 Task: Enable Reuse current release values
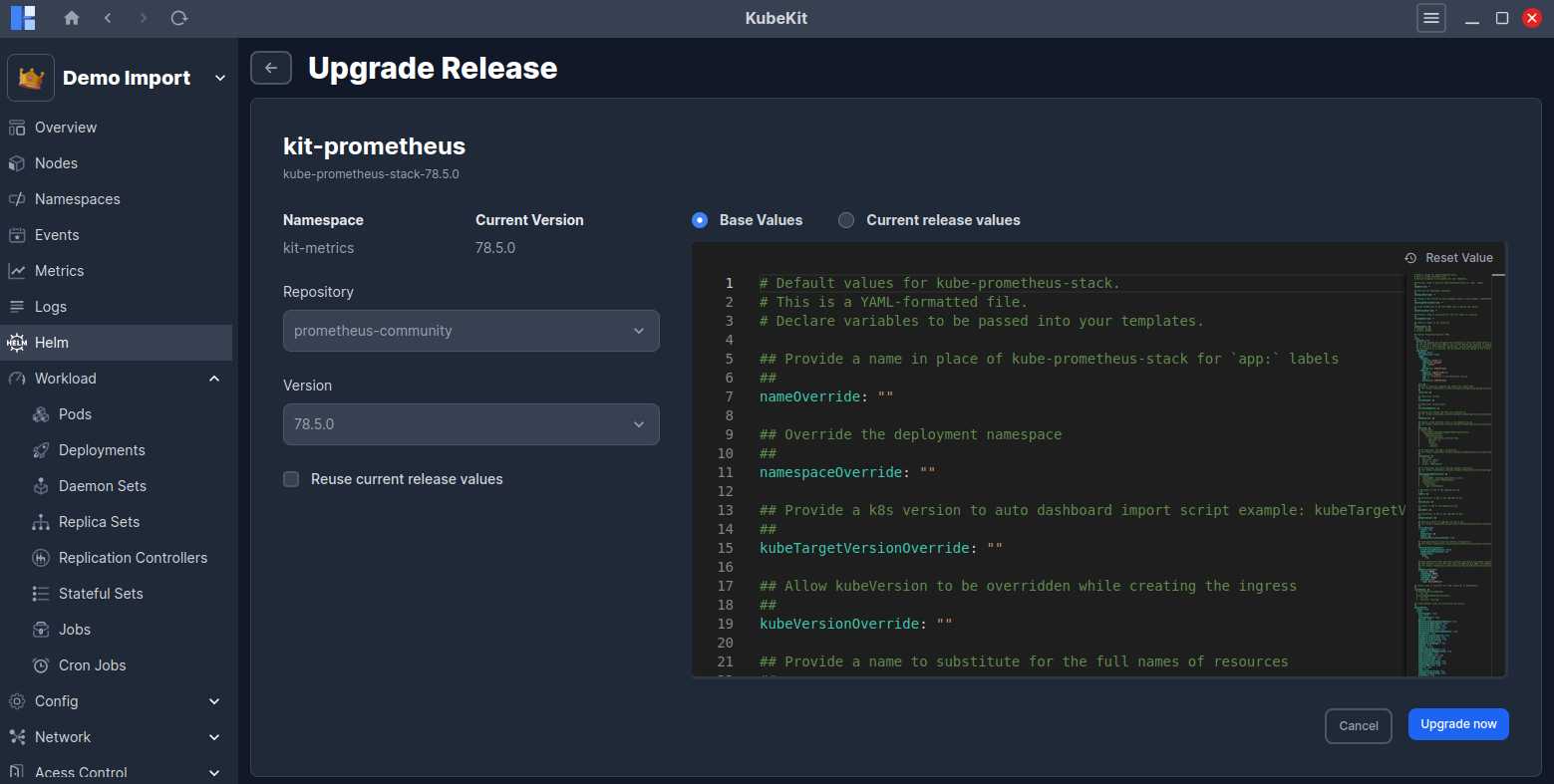click(291, 479)
